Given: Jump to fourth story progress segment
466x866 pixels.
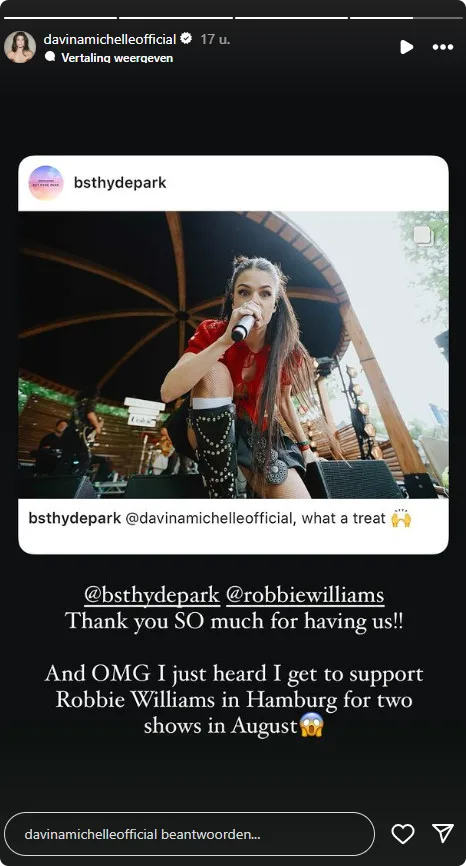Looking at the screenshot, I should click(406, 18).
